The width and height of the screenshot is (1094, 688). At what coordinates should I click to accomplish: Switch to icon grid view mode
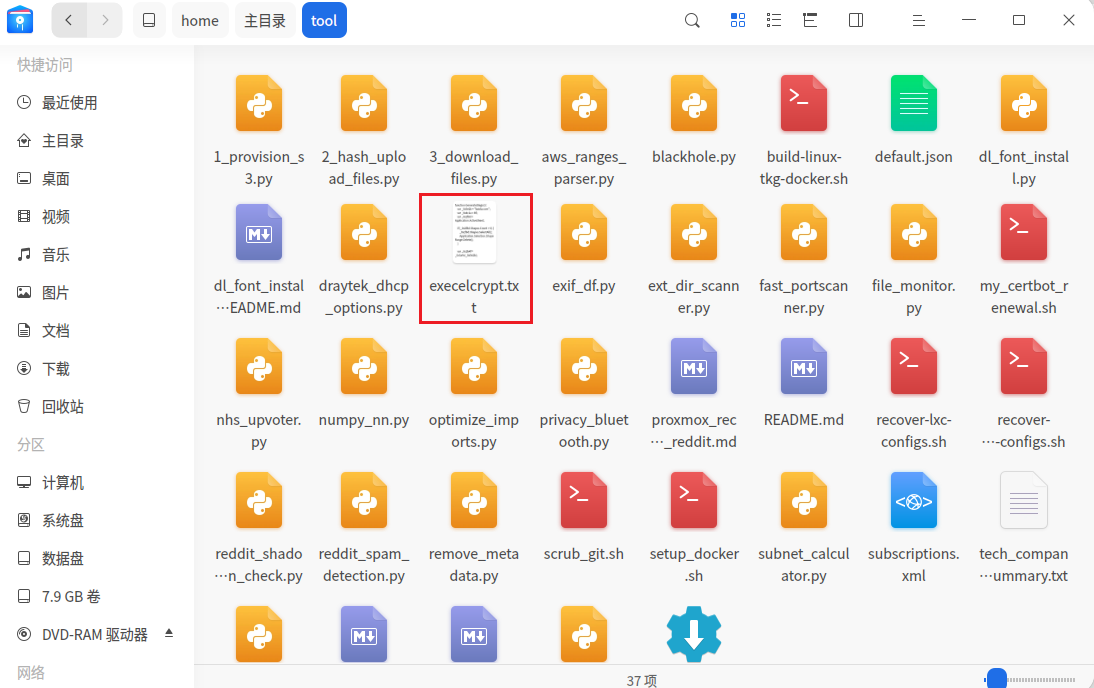pyautogui.click(x=738, y=20)
